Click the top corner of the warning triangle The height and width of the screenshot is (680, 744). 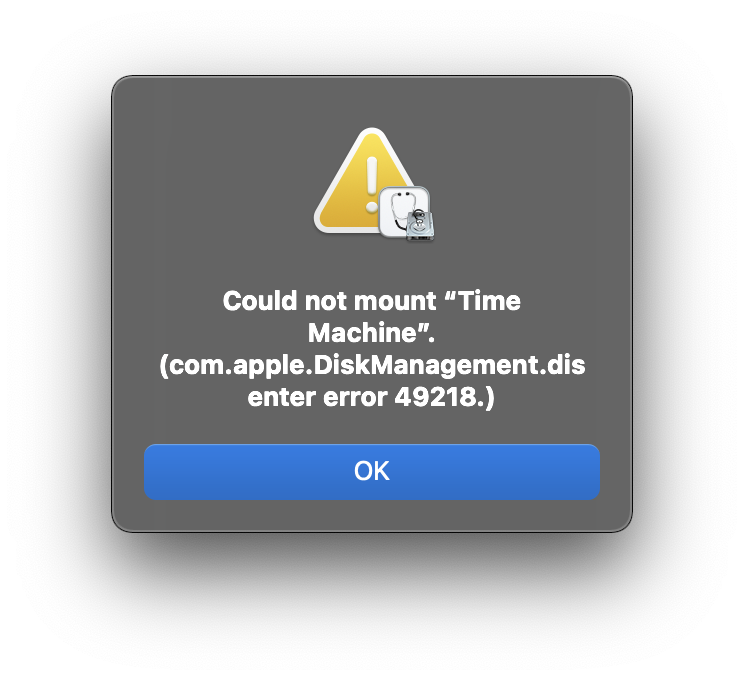click(x=372, y=134)
